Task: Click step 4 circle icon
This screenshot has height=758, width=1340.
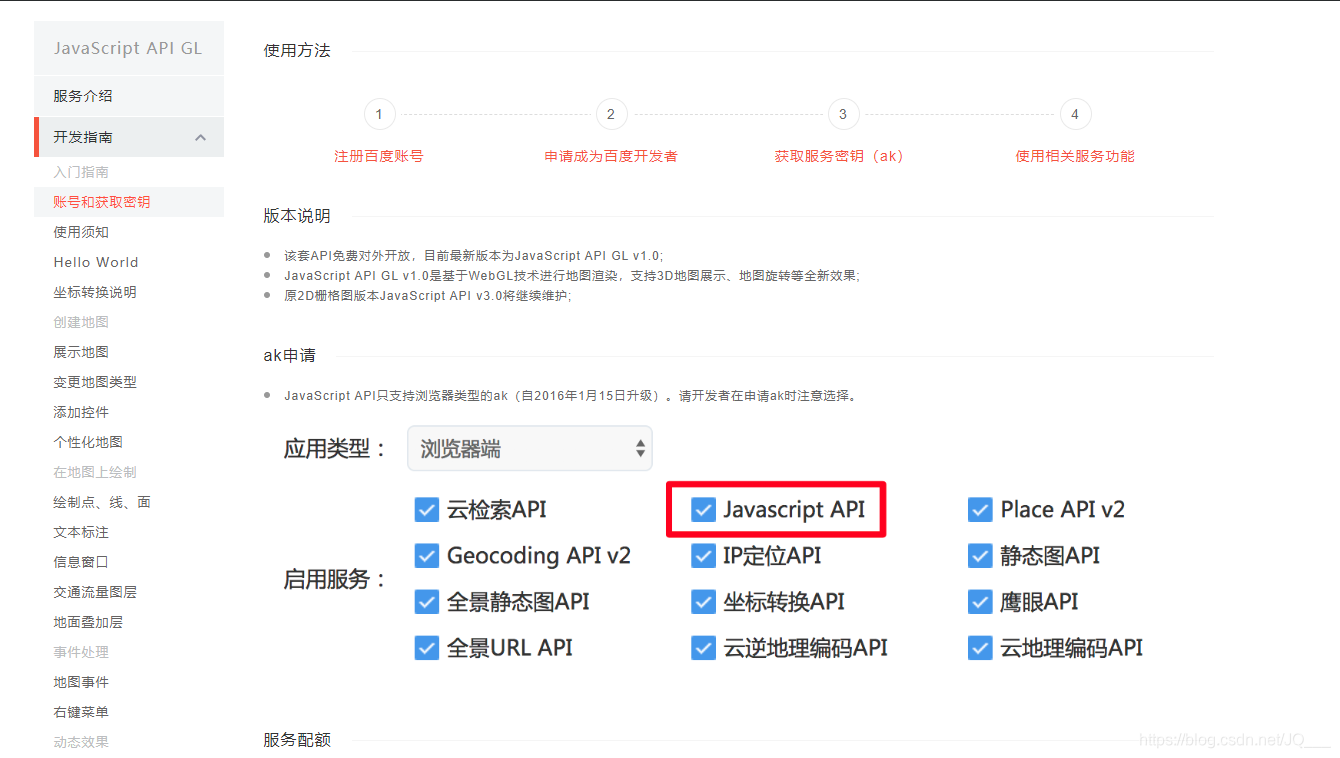Action: click(x=1075, y=114)
